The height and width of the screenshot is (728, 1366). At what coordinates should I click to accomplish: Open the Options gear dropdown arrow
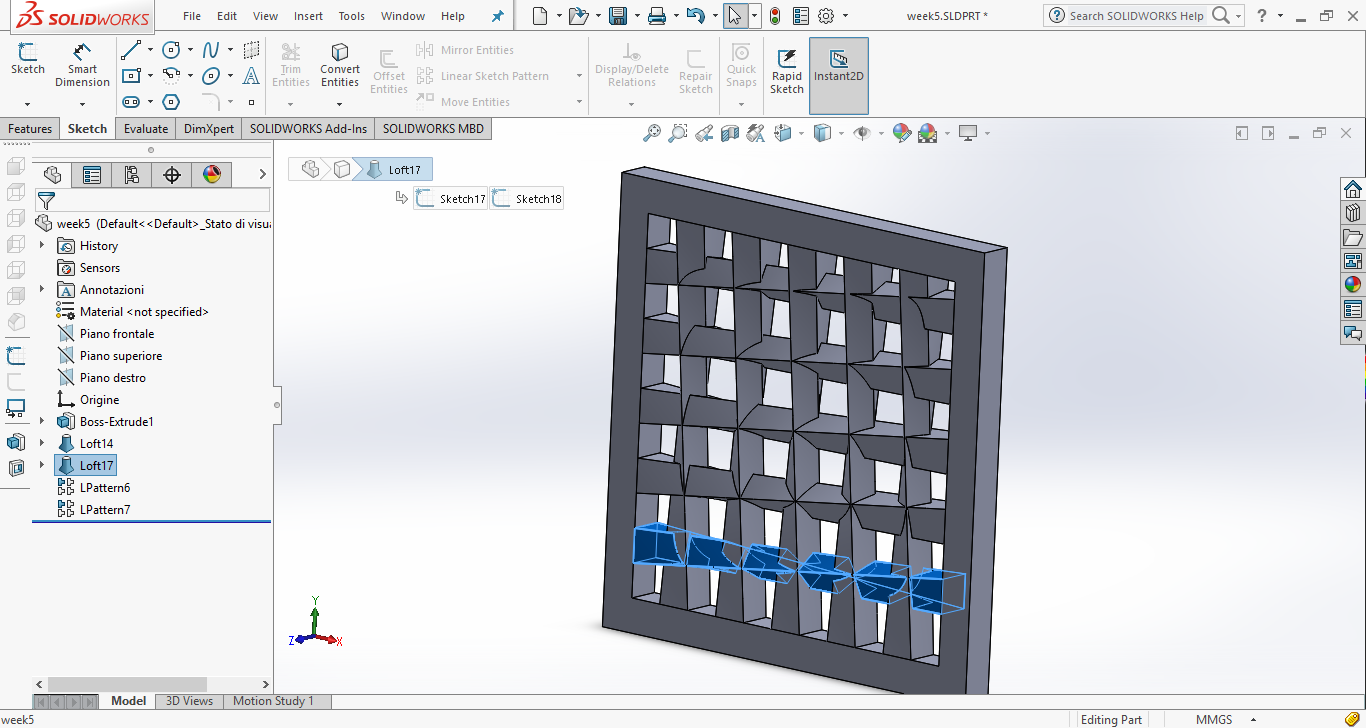(x=846, y=16)
